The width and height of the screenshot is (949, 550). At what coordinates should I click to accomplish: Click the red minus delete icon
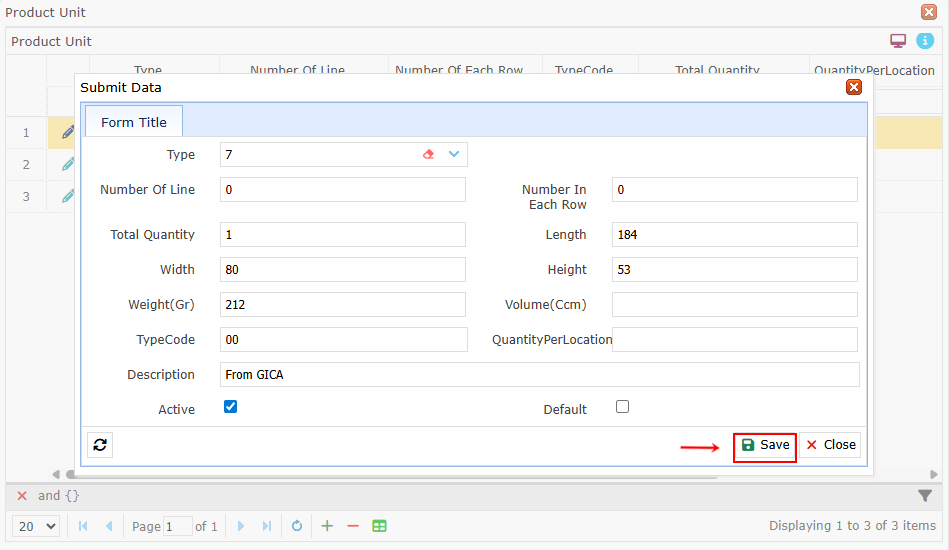tap(353, 526)
